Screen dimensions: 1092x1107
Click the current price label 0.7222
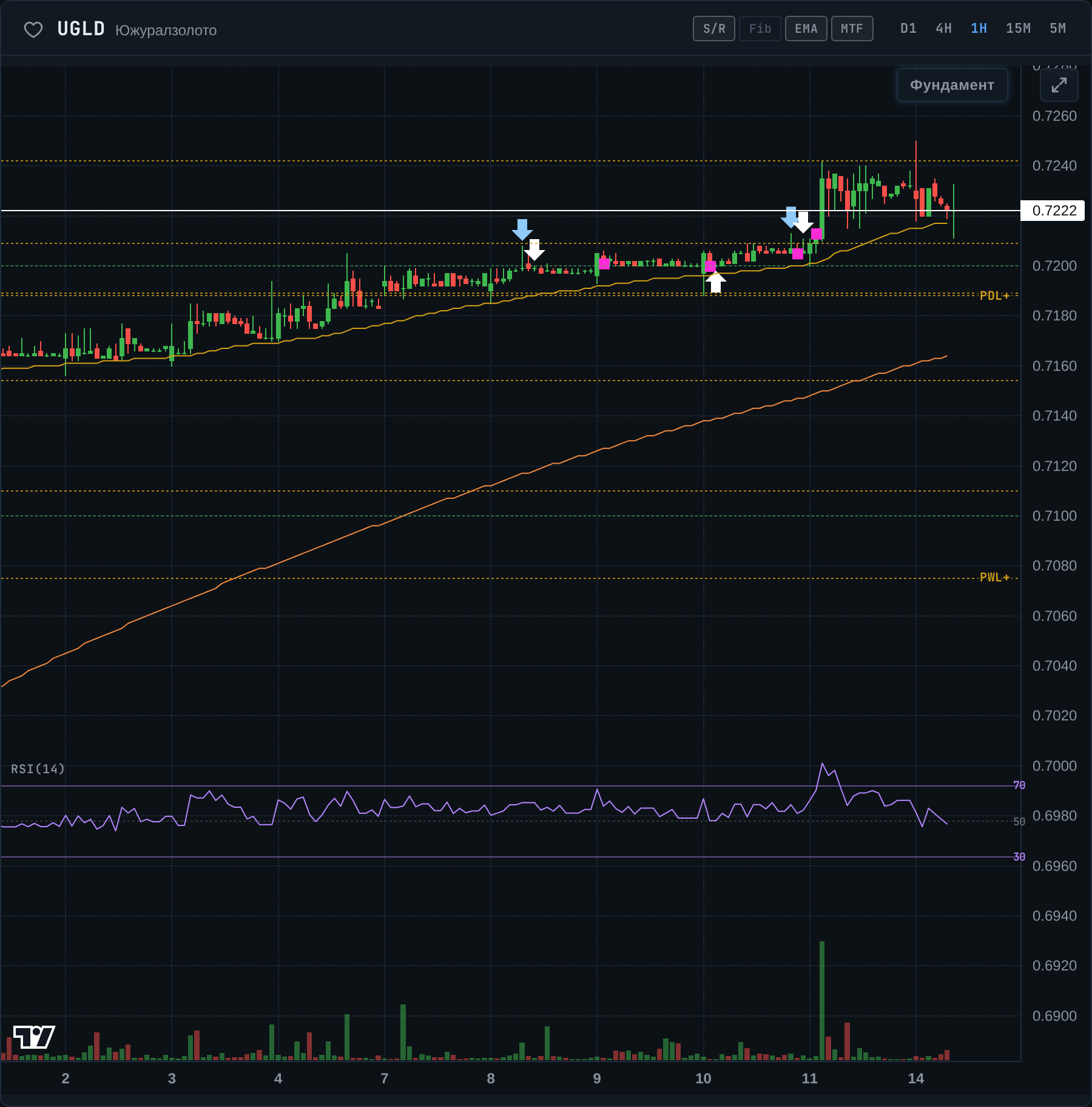click(x=1053, y=211)
